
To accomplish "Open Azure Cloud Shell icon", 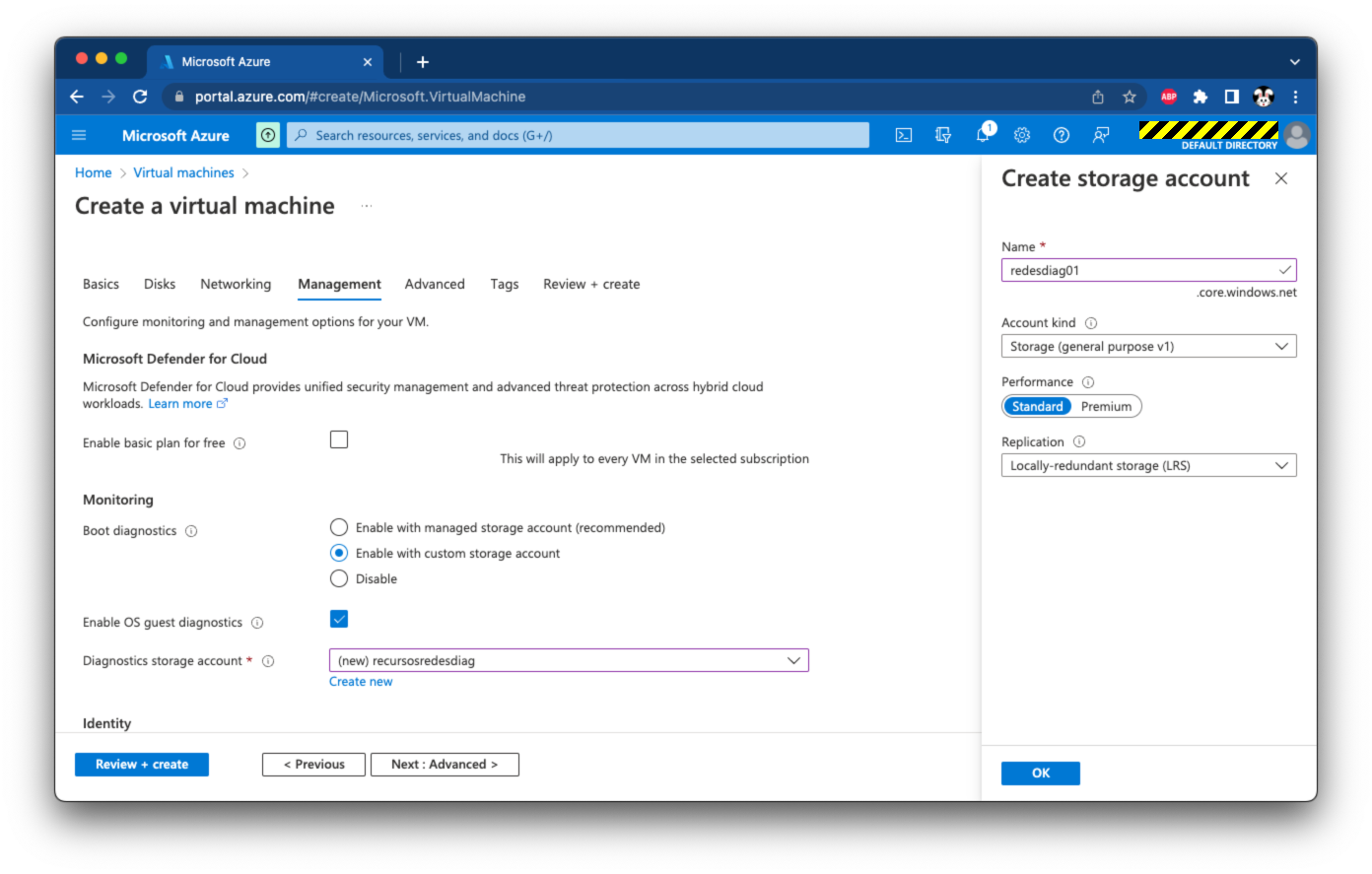I will [x=903, y=136].
